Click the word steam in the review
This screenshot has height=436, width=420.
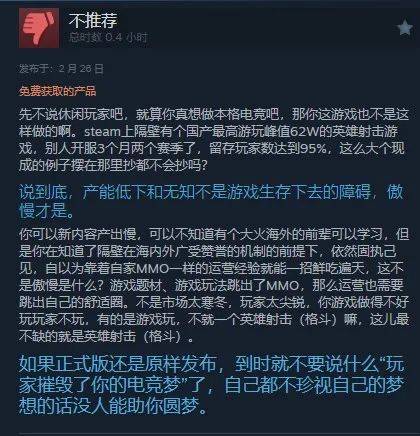pos(103,132)
